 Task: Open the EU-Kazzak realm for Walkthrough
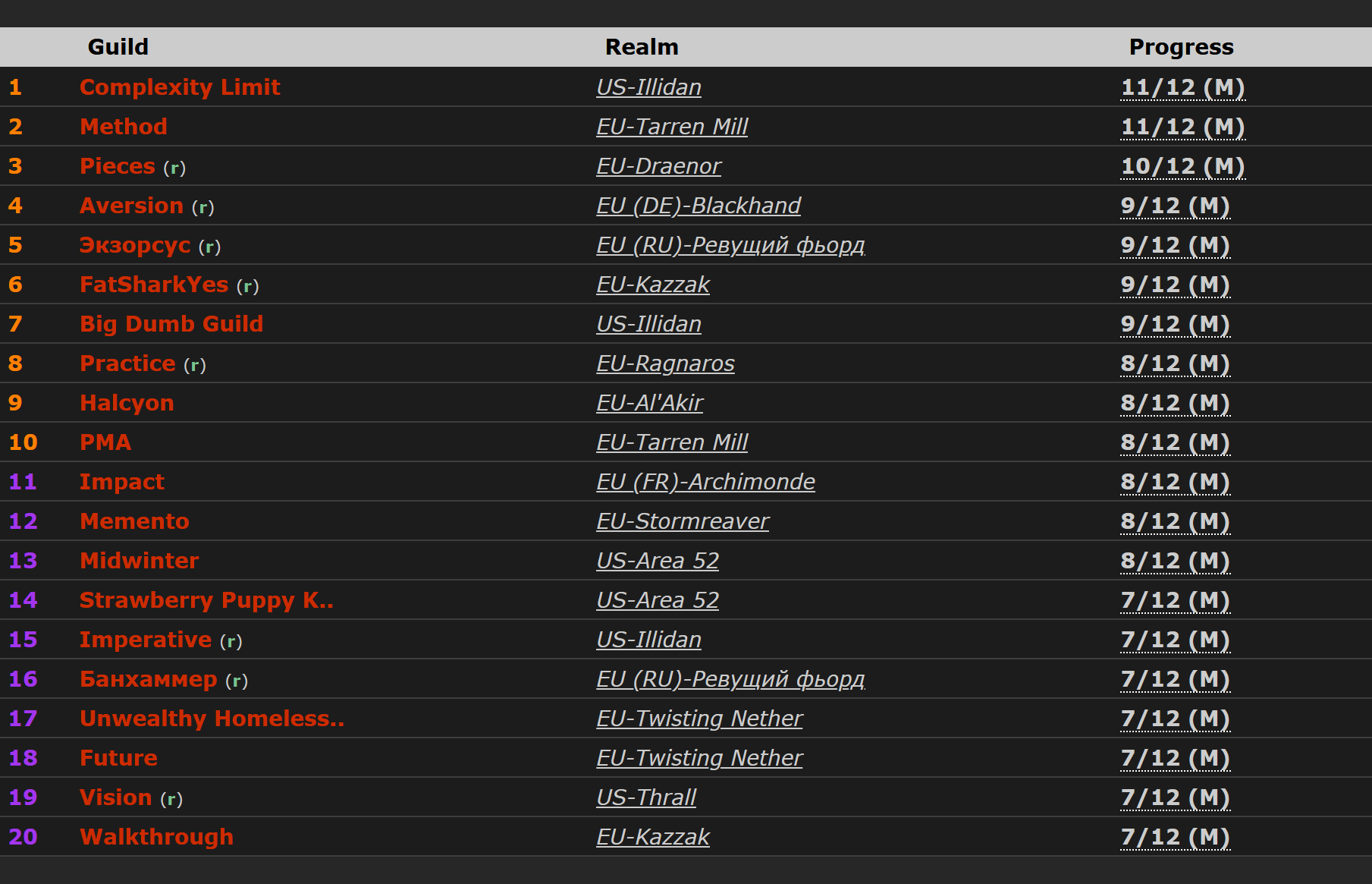653,837
